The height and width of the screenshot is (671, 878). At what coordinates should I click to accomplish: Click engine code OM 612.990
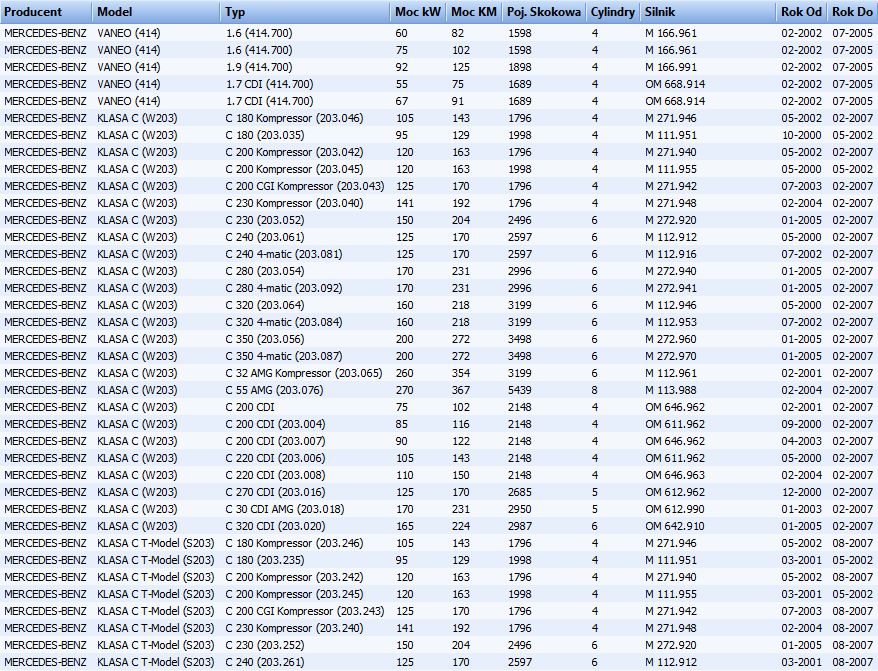tap(675, 509)
